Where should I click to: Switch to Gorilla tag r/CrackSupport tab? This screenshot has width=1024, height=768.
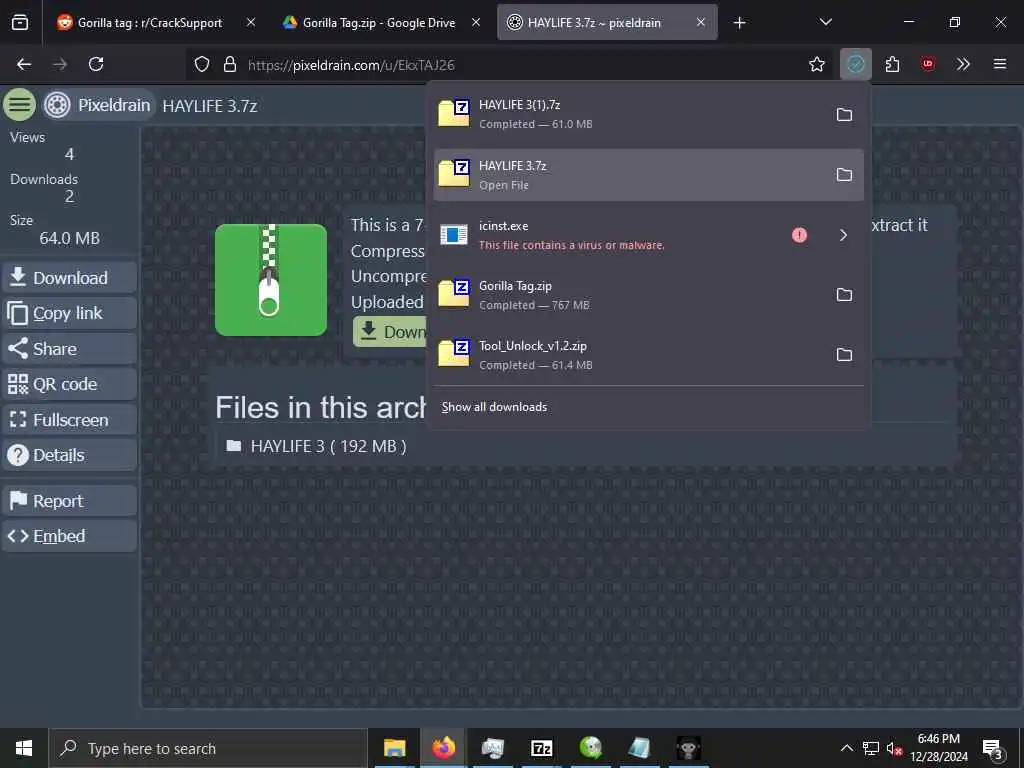tap(150, 23)
